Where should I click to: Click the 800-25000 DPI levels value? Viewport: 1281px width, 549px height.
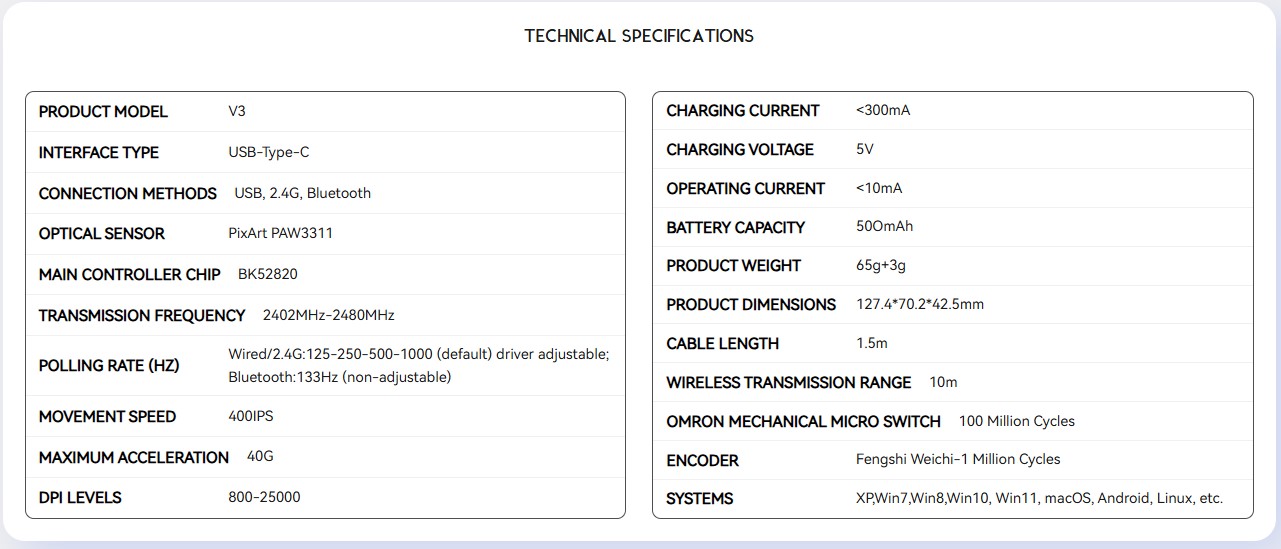click(x=264, y=497)
